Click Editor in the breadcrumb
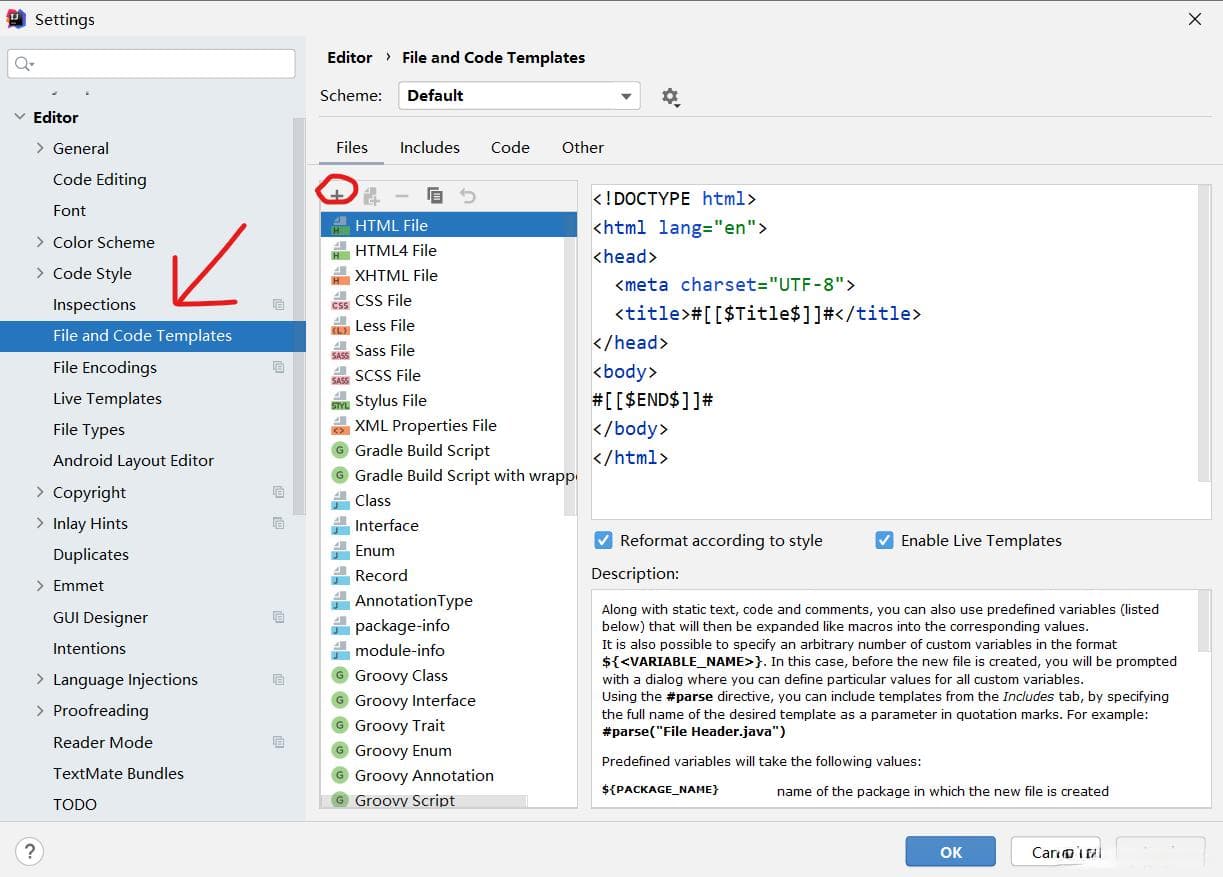 coord(350,58)
